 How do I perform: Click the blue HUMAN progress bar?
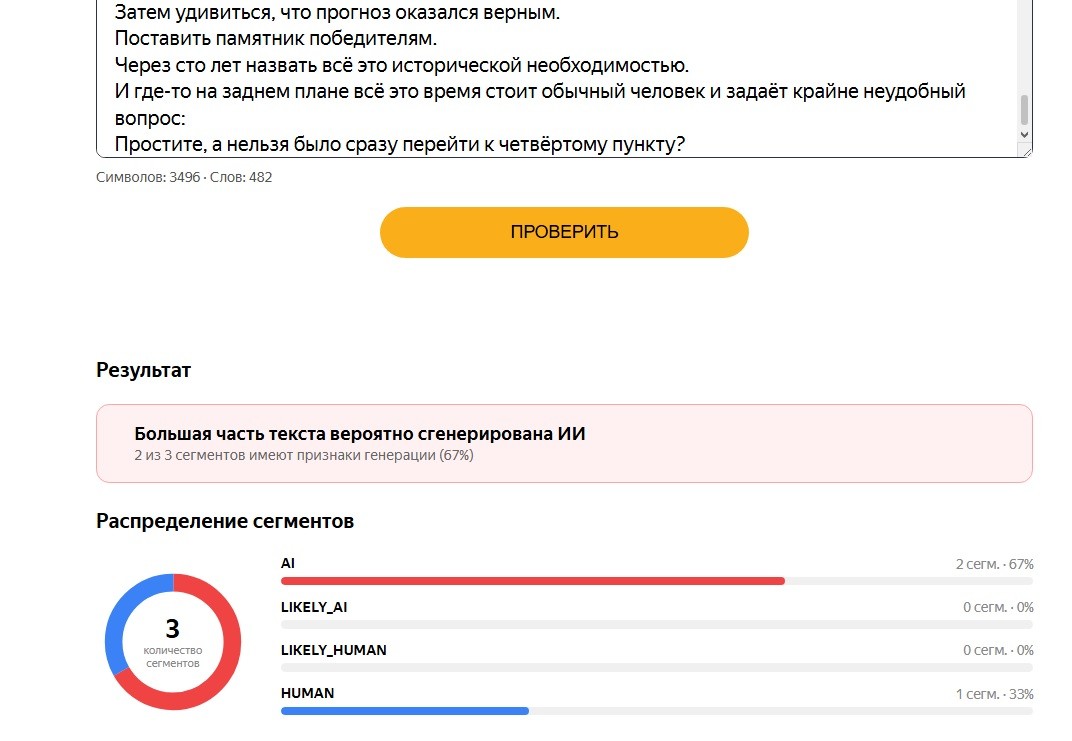coord(405,711)
